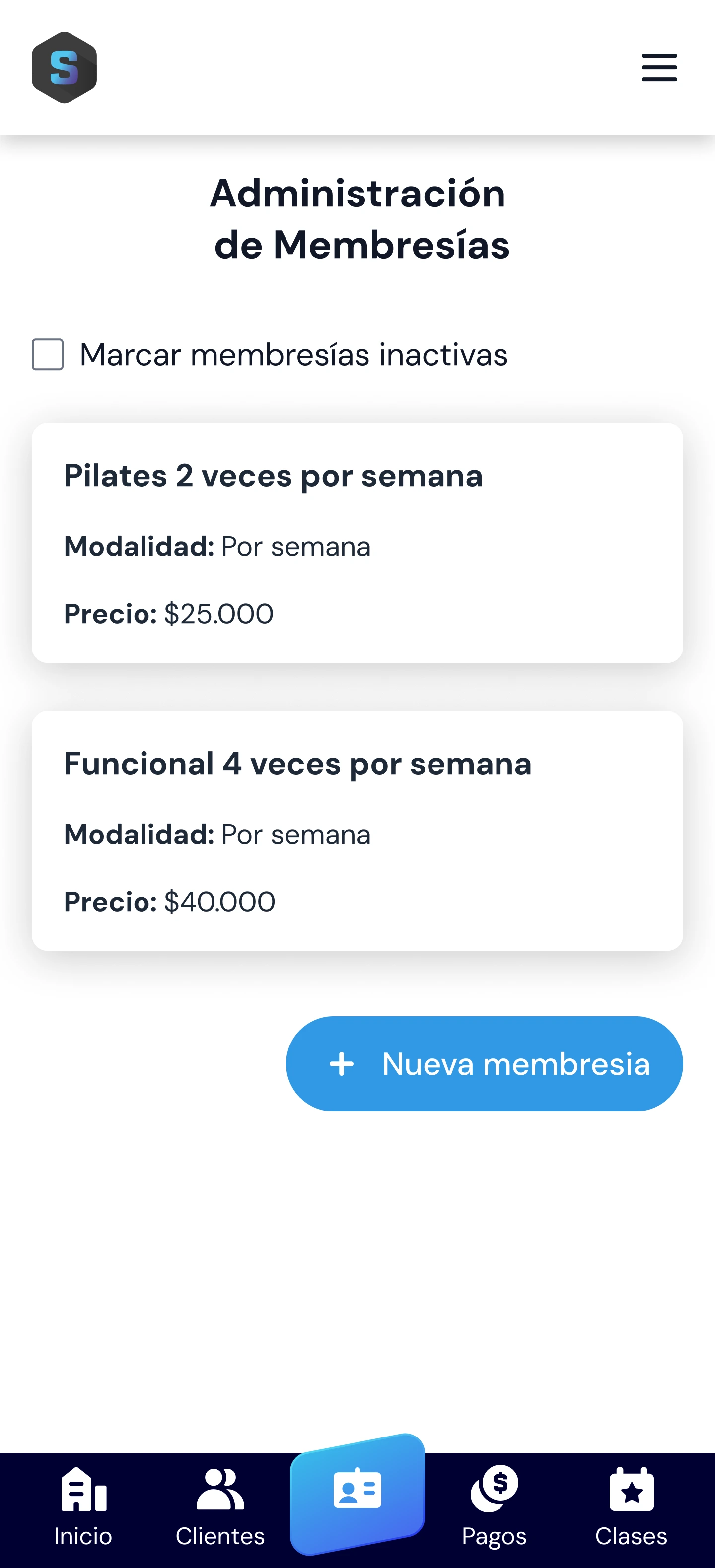Click the "Marcar membresías inactivas" label text
The width and height of the screenshot is (715, 1568).
click(293, 355)
